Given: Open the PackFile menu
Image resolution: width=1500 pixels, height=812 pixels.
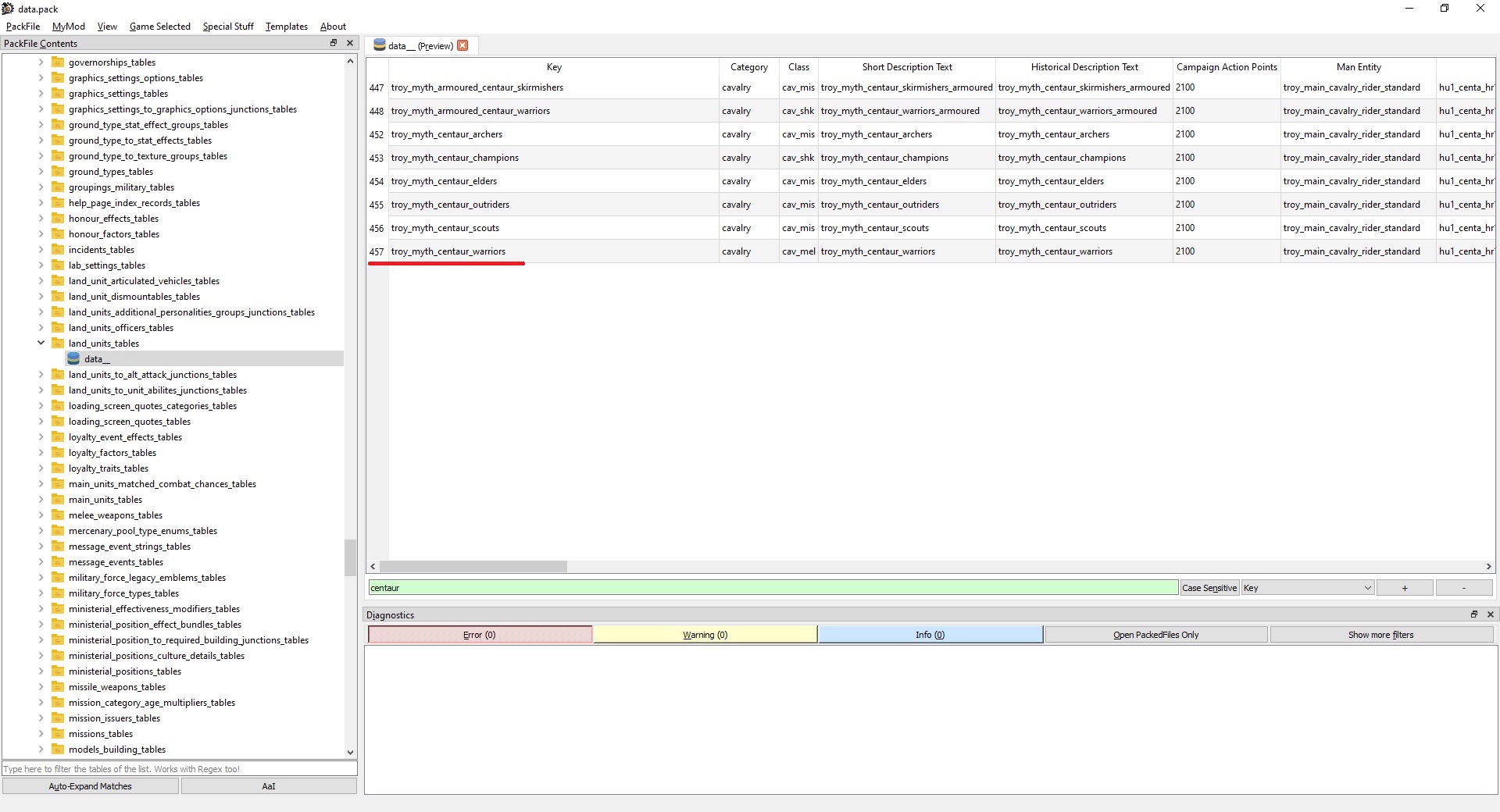Looking at the screenshot, I should pyautogui.click(x=23, y=26).
